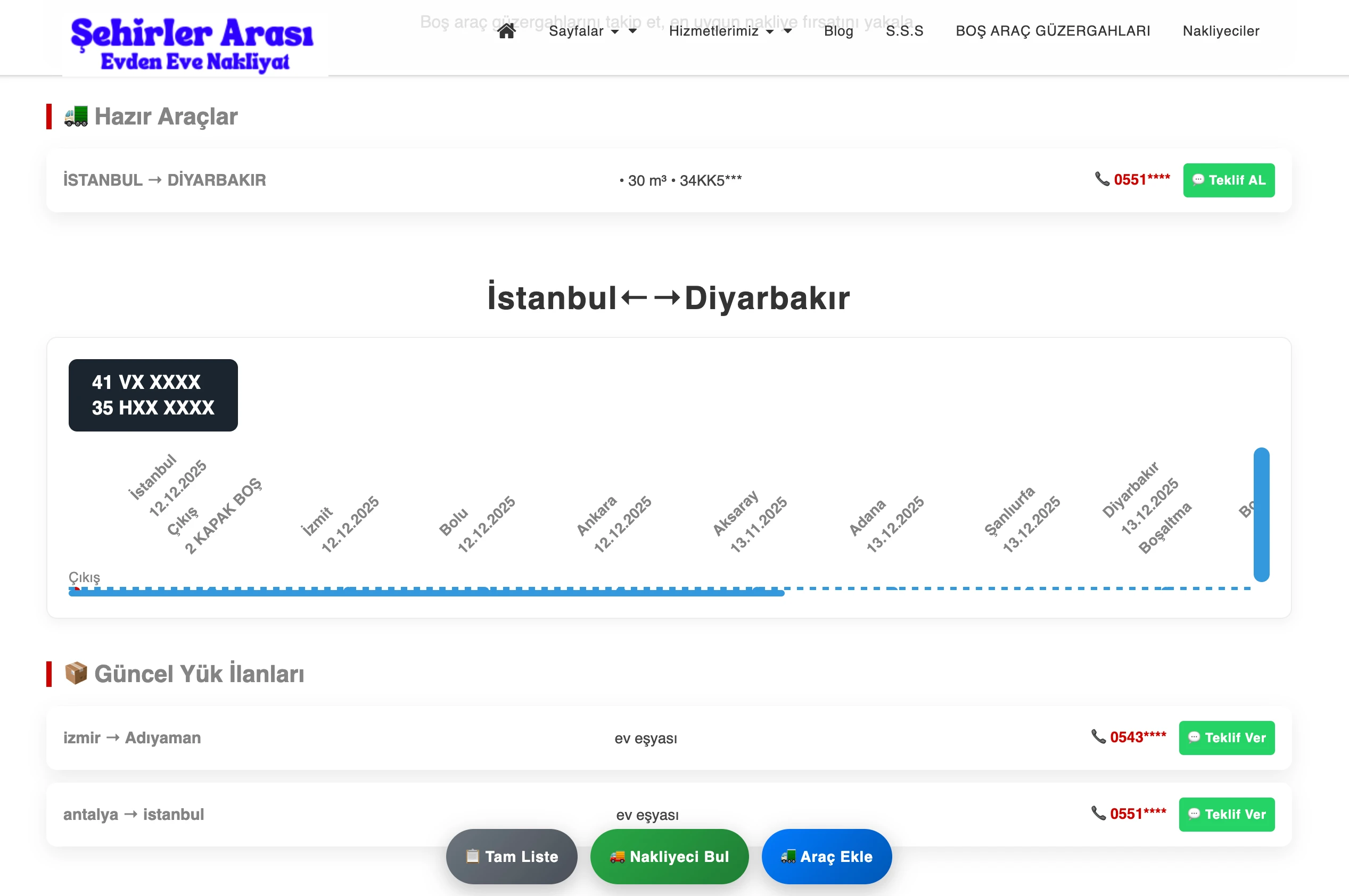Click the truck icon beside Hazır Araçlar
Viewport: 1349px width, 896px height.
[x=76, y=116]
